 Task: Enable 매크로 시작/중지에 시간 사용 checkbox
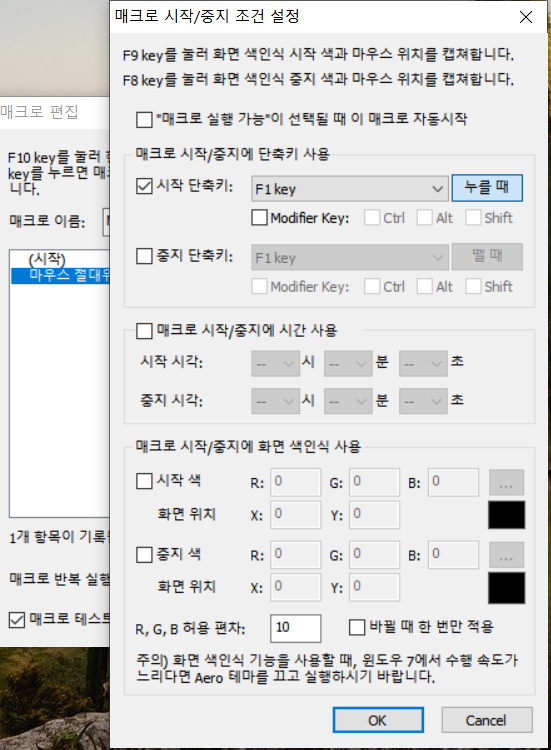click(x=144, y=331)
